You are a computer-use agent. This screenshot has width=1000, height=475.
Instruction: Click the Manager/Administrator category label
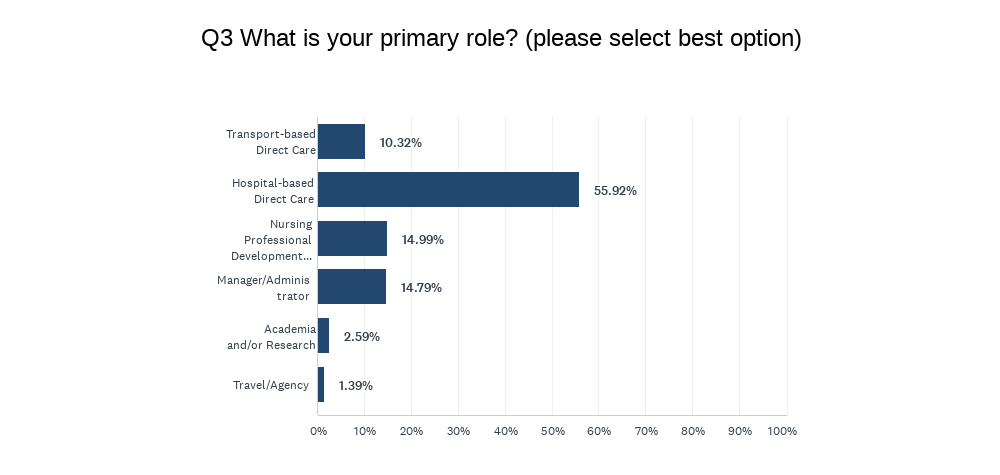click(x=265, y=287)
